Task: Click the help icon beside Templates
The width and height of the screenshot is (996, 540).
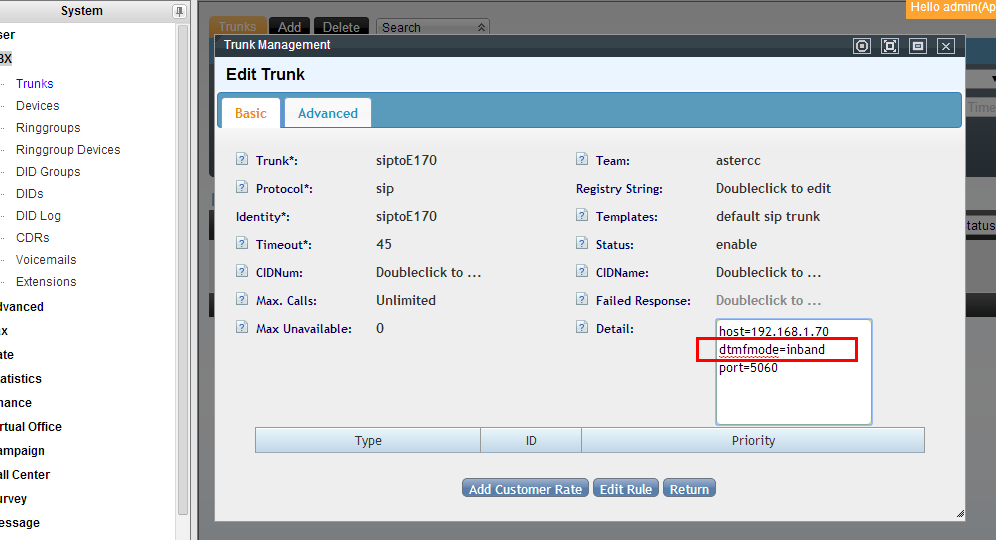Action: click(x=582, y=216)
